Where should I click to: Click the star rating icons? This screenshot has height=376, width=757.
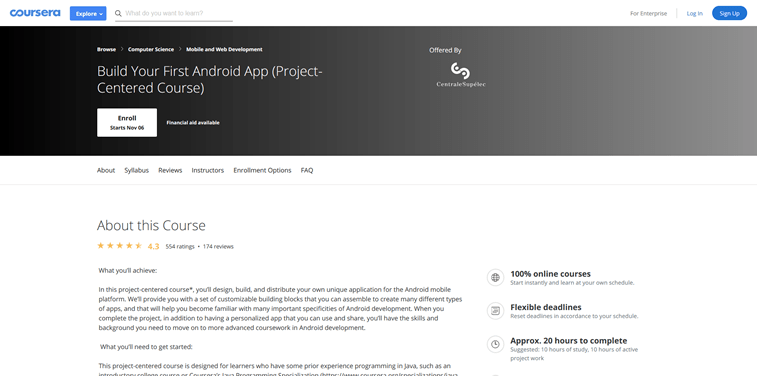tap(119, 246)
